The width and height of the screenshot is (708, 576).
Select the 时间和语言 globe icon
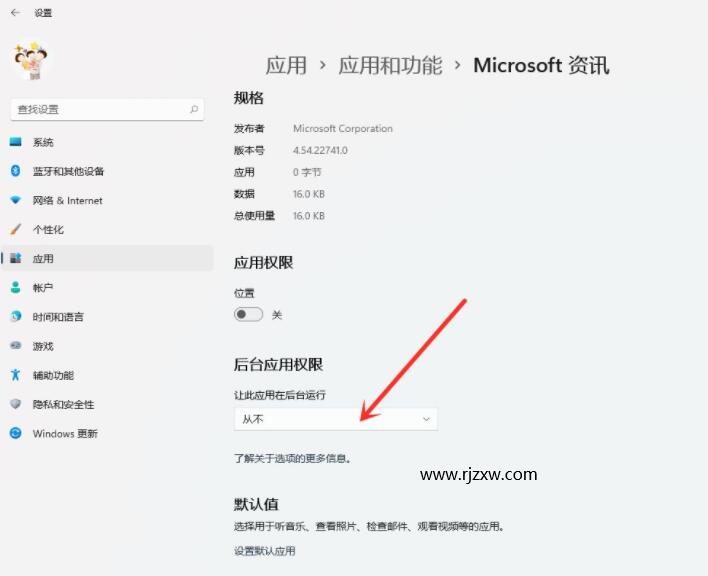coord(15,316)
